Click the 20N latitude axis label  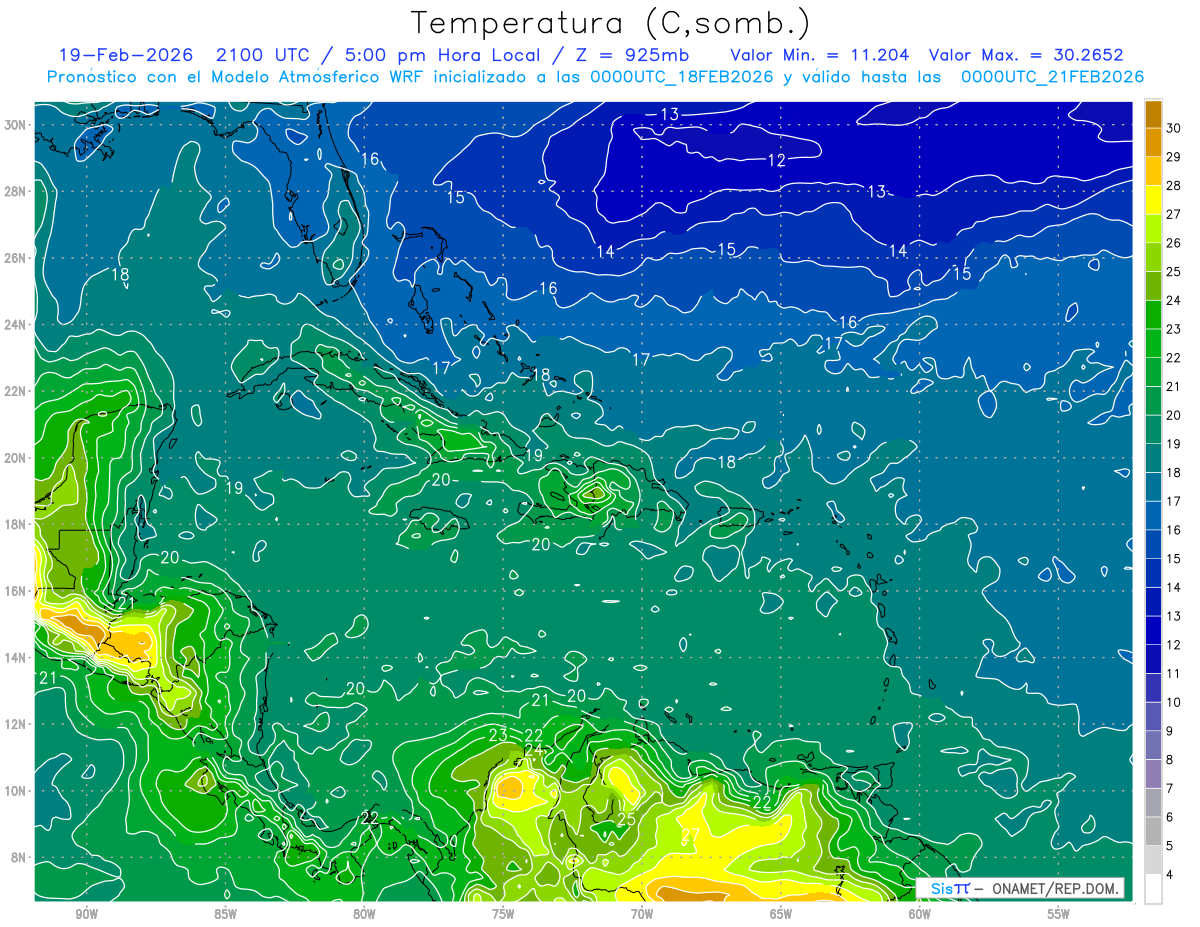pos(15,458)
